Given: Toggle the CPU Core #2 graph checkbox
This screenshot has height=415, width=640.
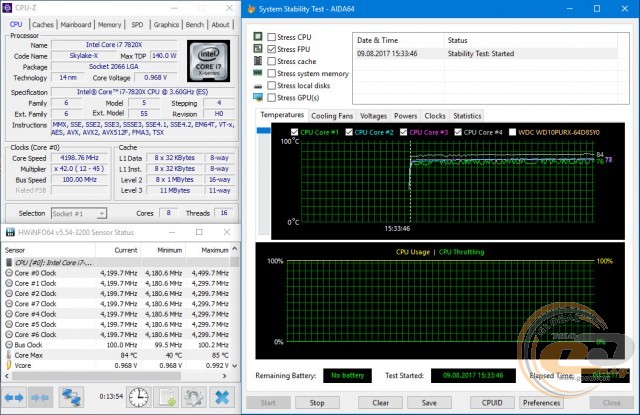Looking at the screenshot, I should [349, 132].
